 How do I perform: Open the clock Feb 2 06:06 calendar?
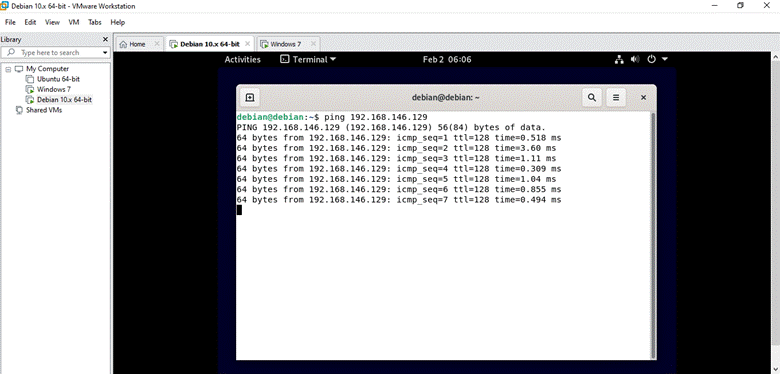(447, 60)
